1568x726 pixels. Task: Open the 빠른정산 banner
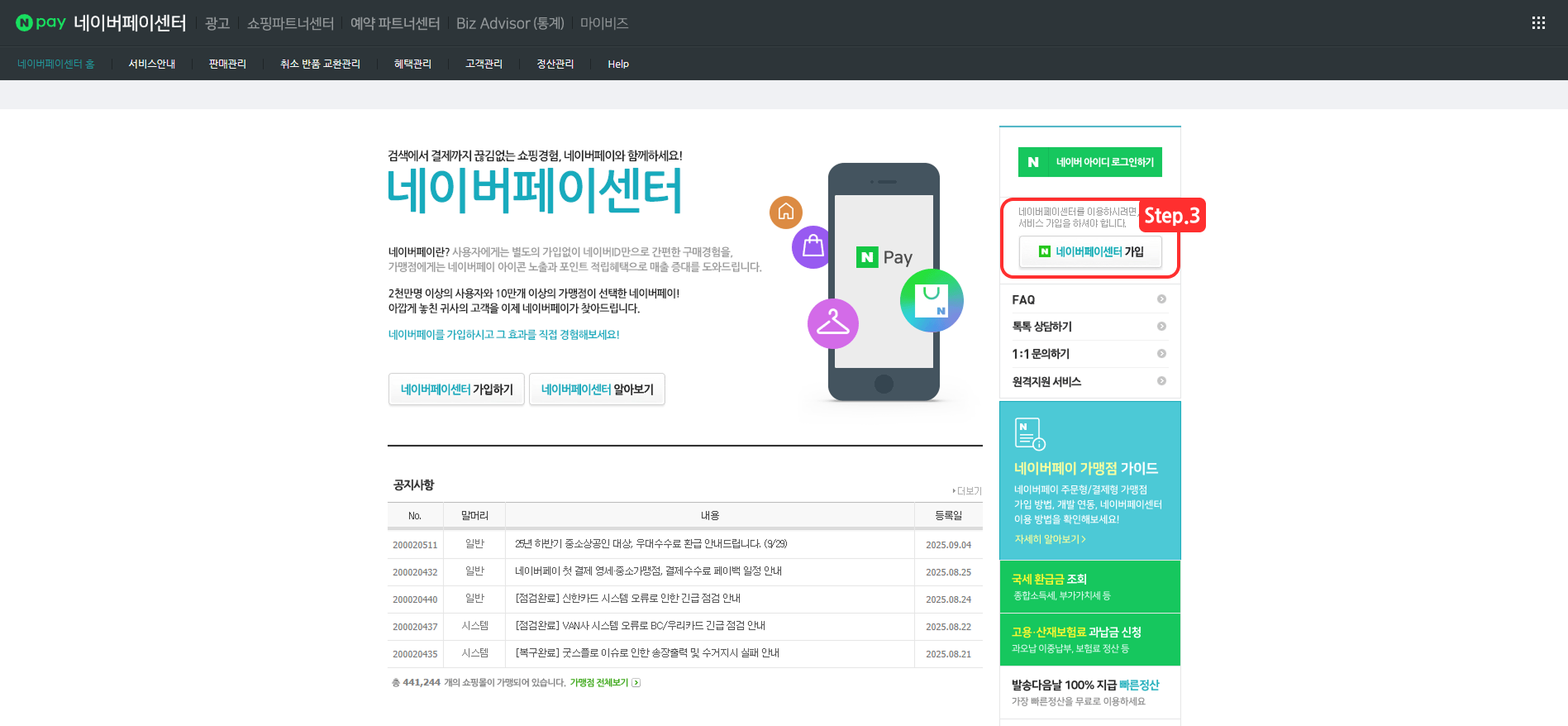pos(1090,692)
